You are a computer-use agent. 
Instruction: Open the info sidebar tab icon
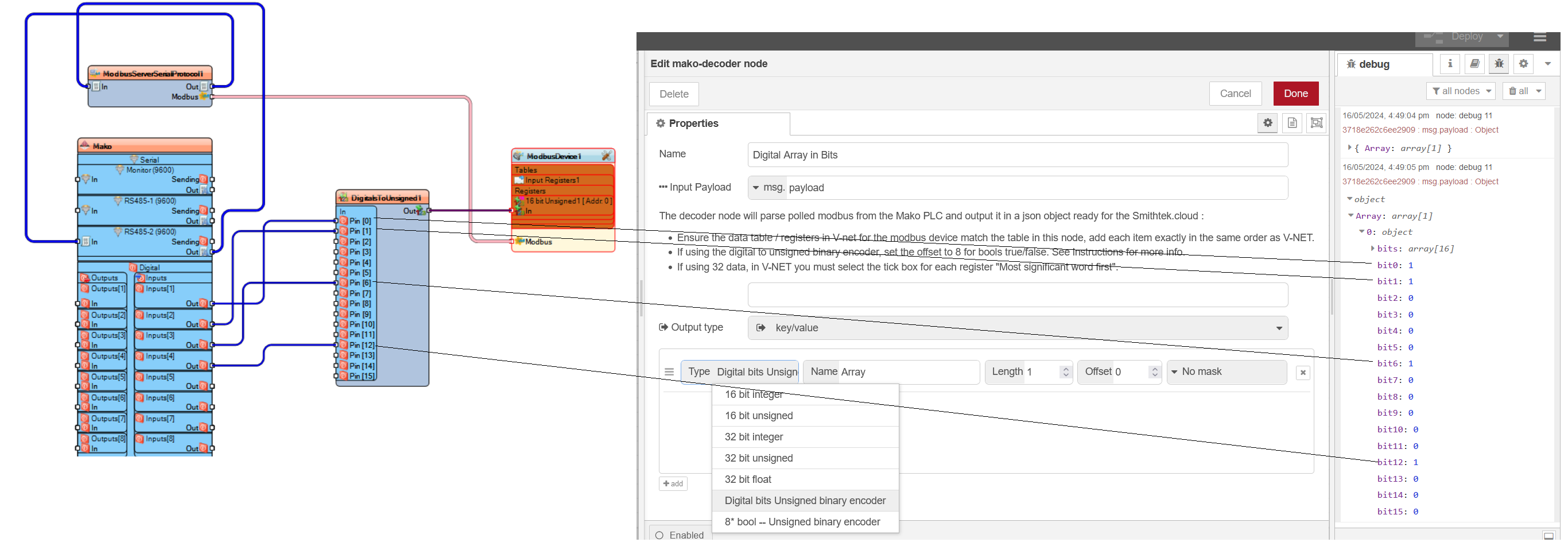[1450, 64]
